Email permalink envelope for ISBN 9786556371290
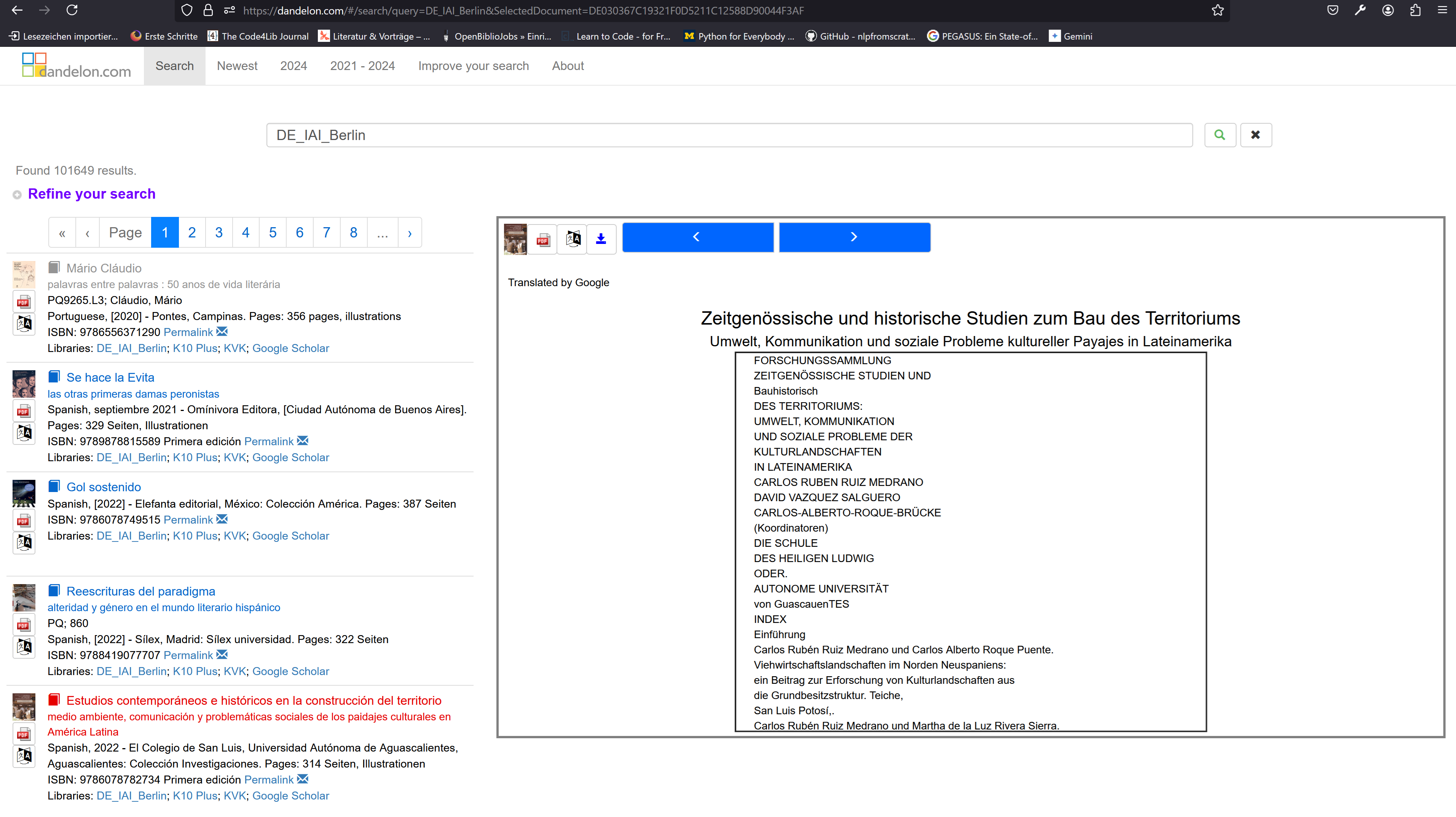1456x817 pixels. (x=222, y=332)
